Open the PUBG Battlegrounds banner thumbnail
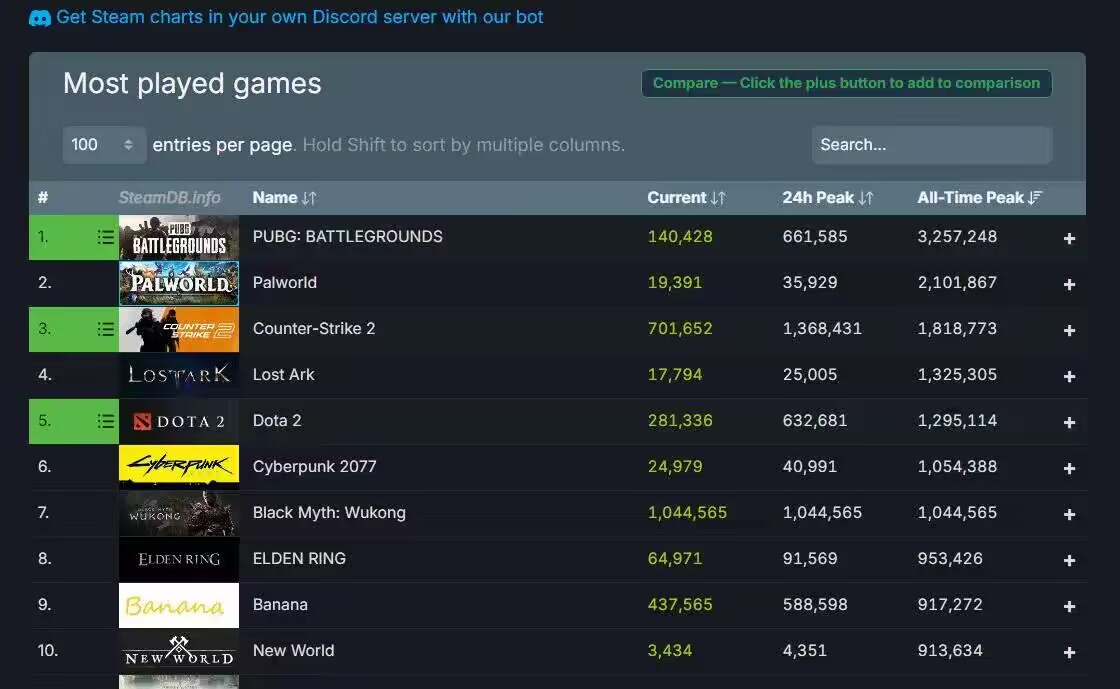The width and height of the screenshot is (1120, 689). coord(179,237)
